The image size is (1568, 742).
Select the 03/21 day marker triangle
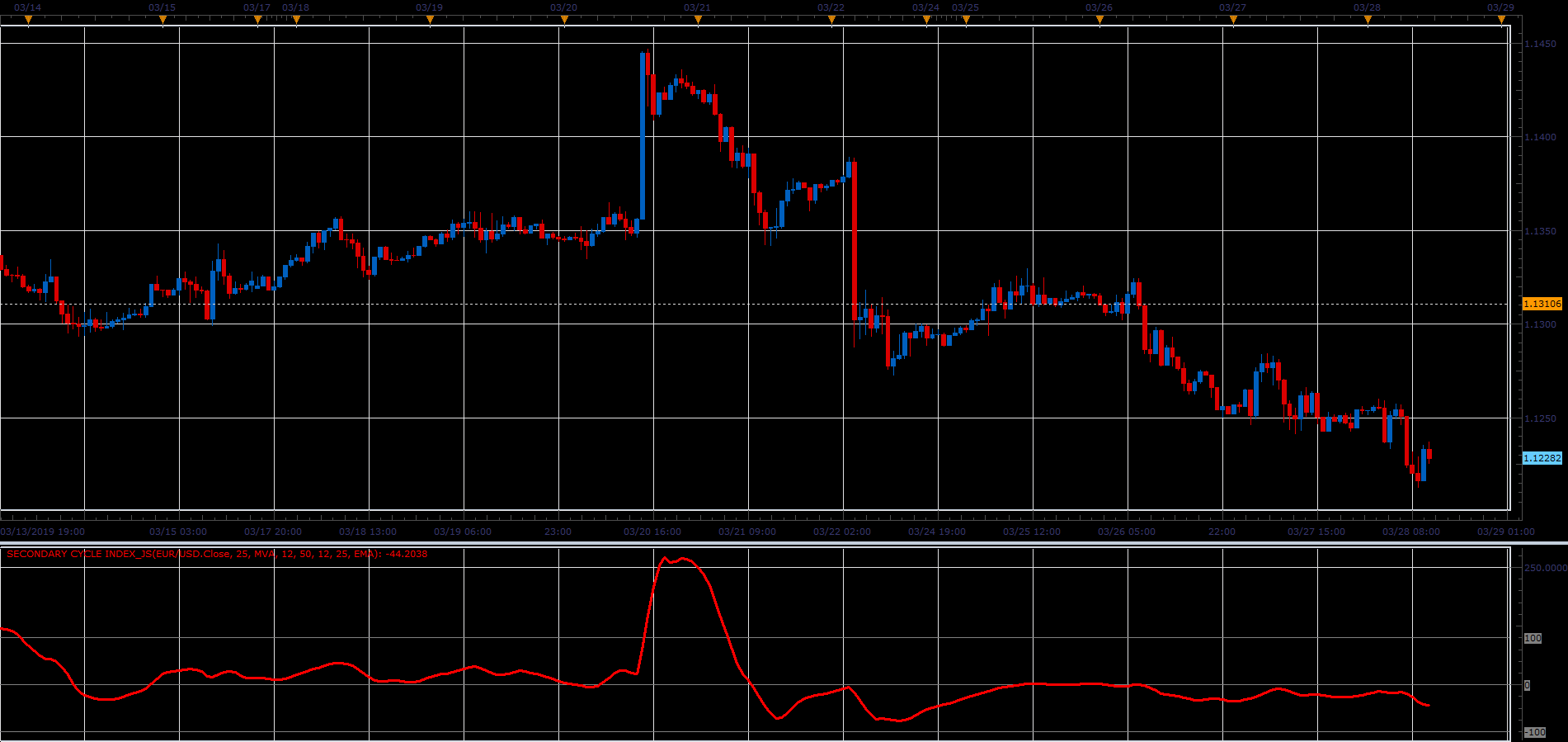[698, 21]
